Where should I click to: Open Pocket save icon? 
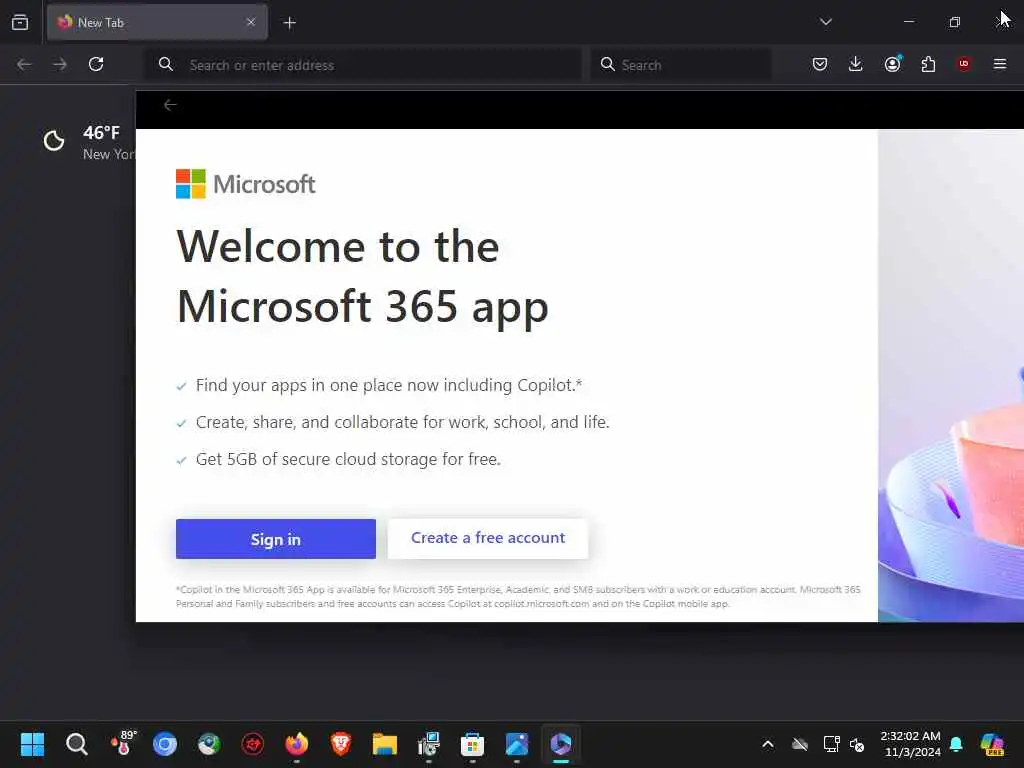click(x=820, y=64)
